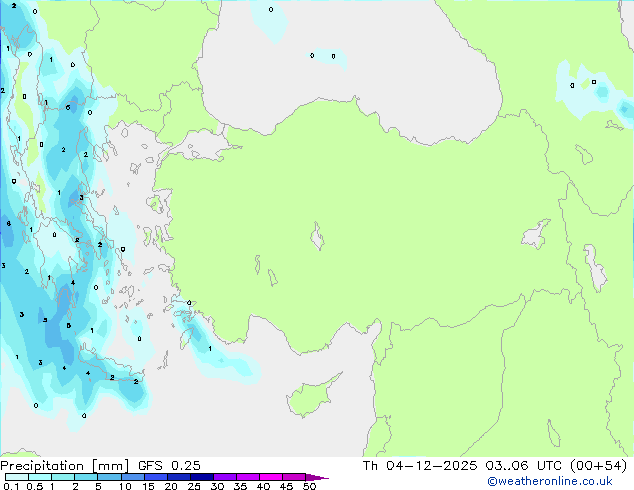The height and width of the screenshot is (490, 634).
Task: Click the 'Precipitation [mm]' title text
Action: (x=65, y=466)
